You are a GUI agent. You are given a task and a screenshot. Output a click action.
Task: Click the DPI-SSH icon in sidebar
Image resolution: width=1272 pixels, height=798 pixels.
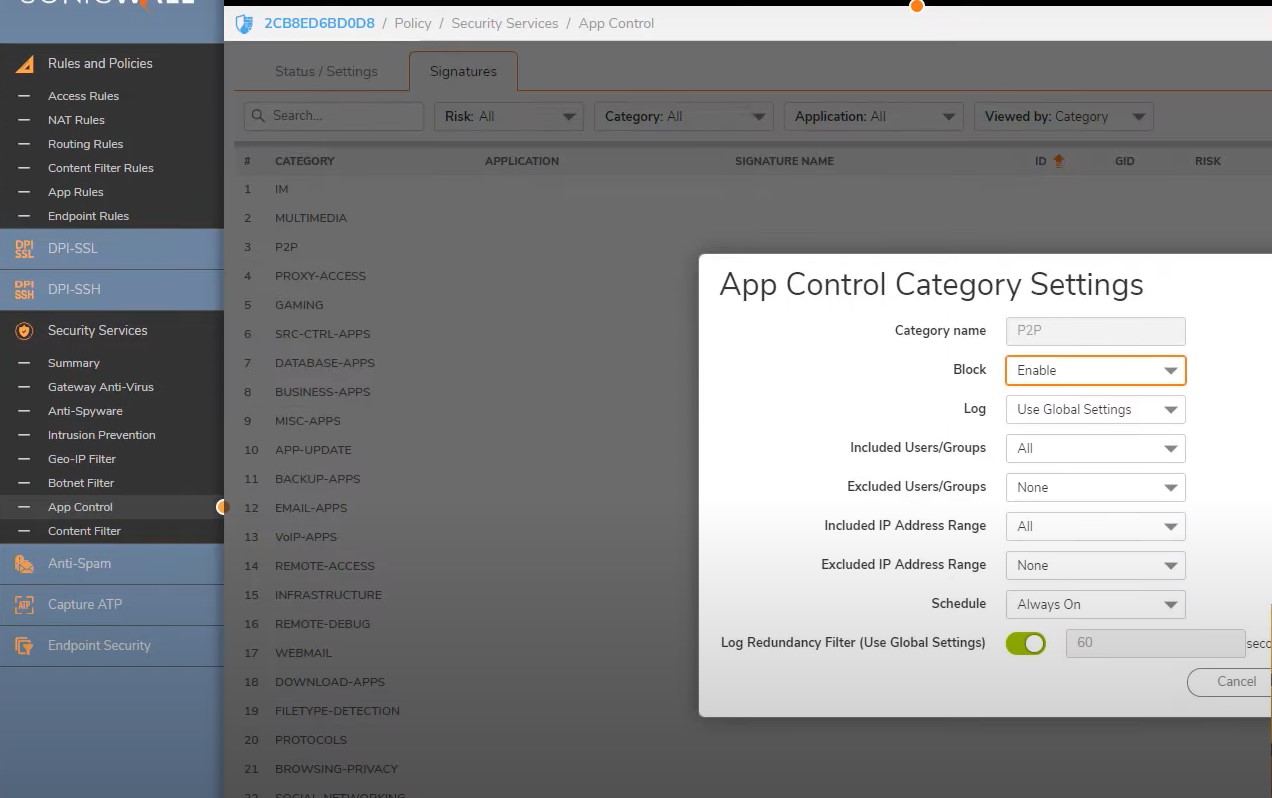pos(24,290)
